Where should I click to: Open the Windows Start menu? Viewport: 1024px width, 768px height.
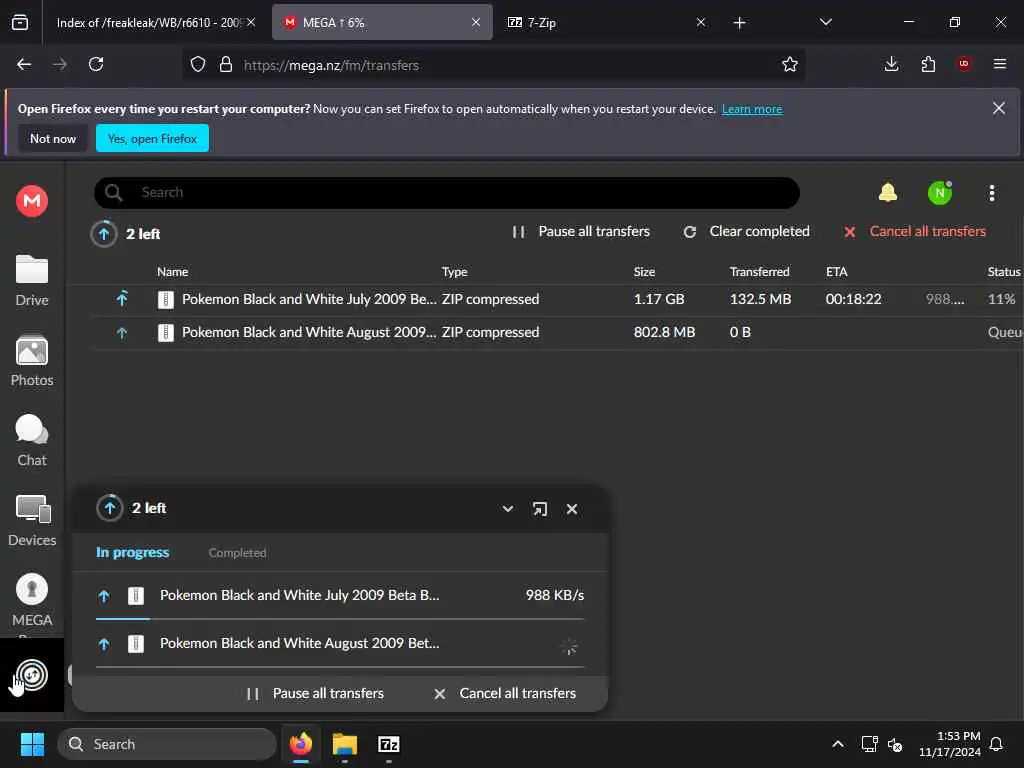click(x=32, y=744)
